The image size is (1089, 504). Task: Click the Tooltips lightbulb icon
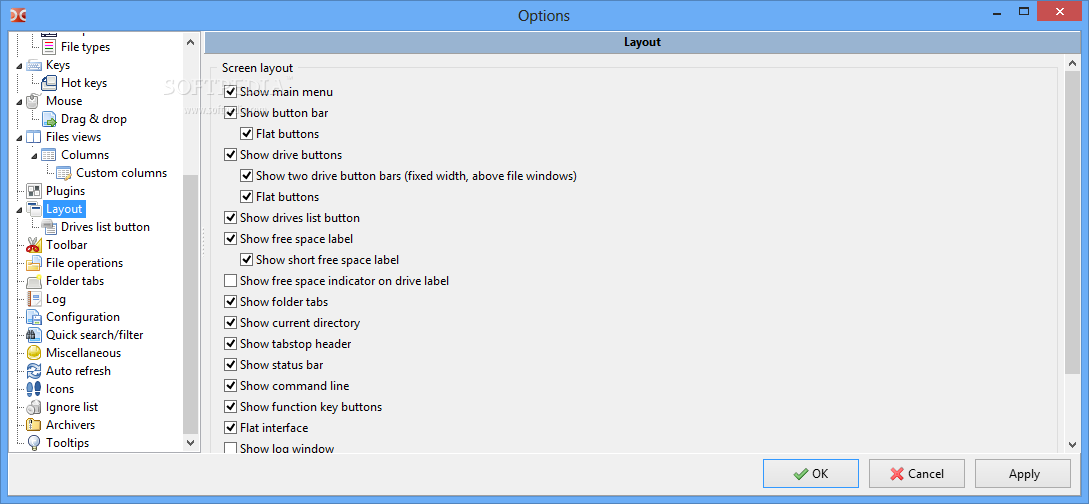click(x=33, y=443)
